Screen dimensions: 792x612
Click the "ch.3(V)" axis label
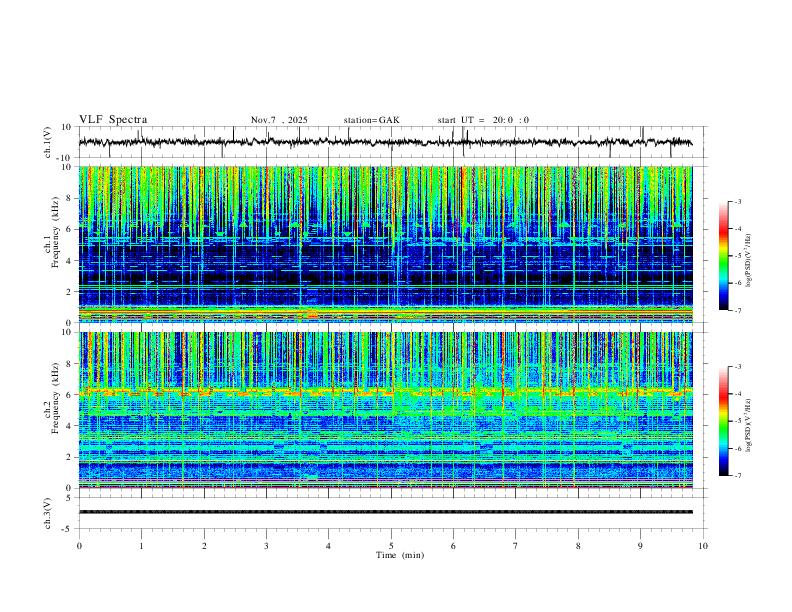tap(48, 513)
